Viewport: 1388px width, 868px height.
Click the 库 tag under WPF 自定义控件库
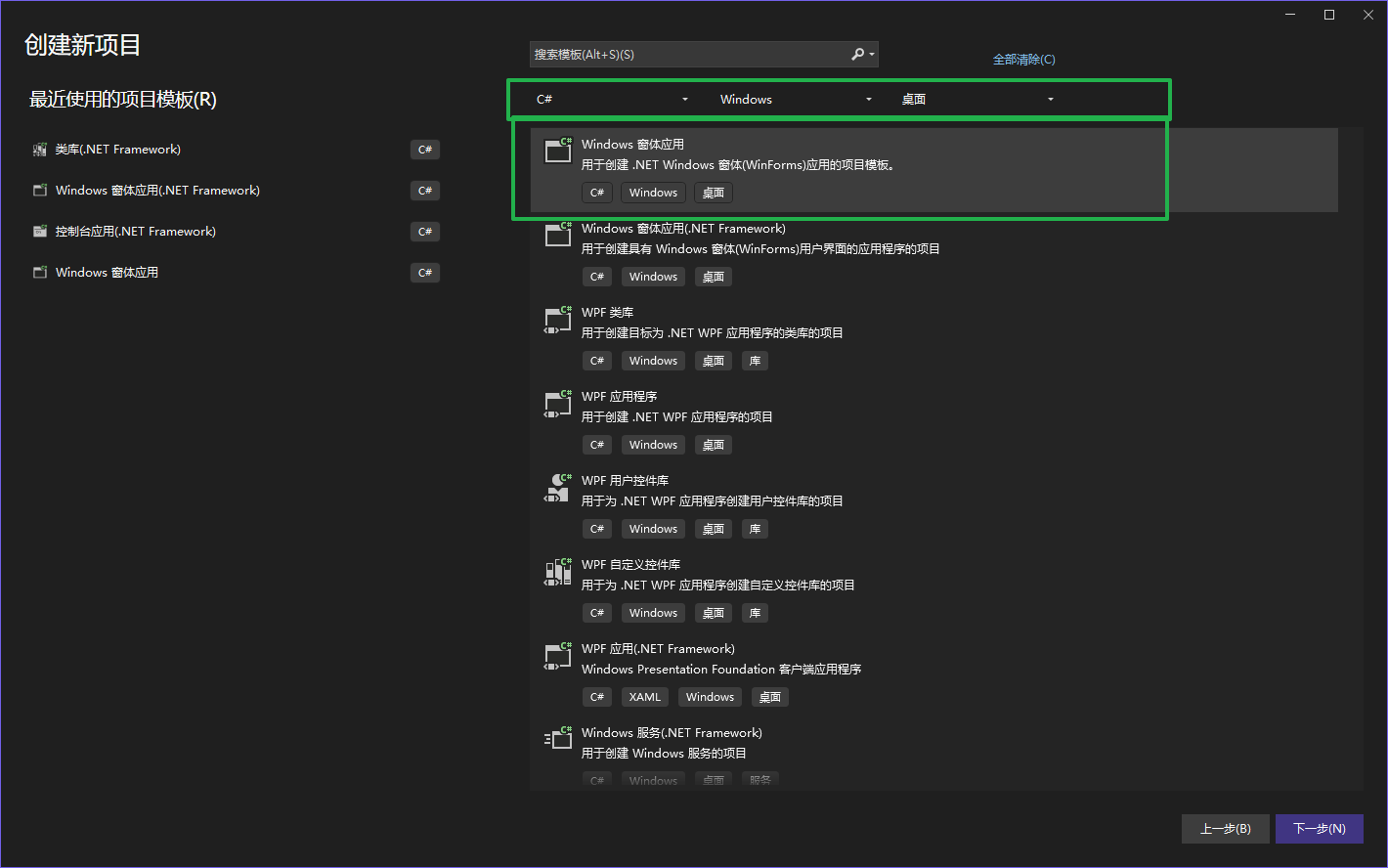[755, 613]
